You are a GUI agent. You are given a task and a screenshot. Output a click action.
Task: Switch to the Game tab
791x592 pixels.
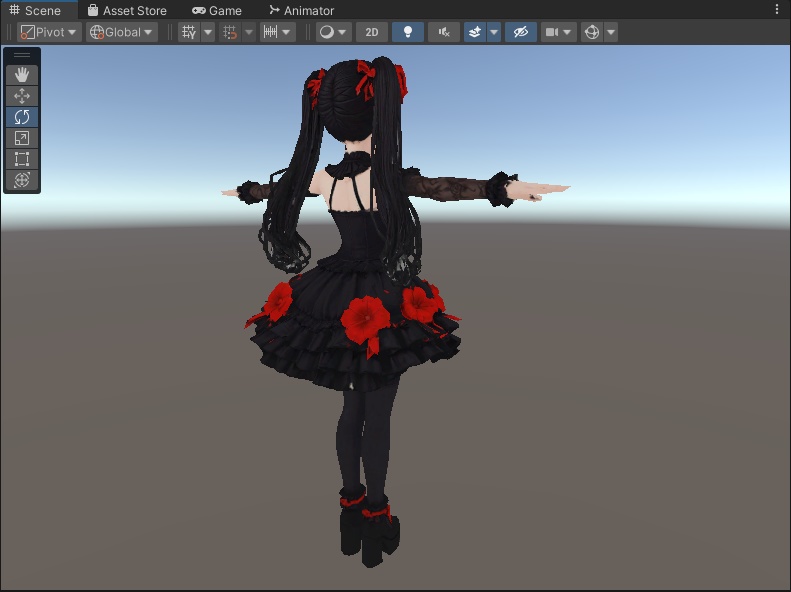click(x=217, y=10)
